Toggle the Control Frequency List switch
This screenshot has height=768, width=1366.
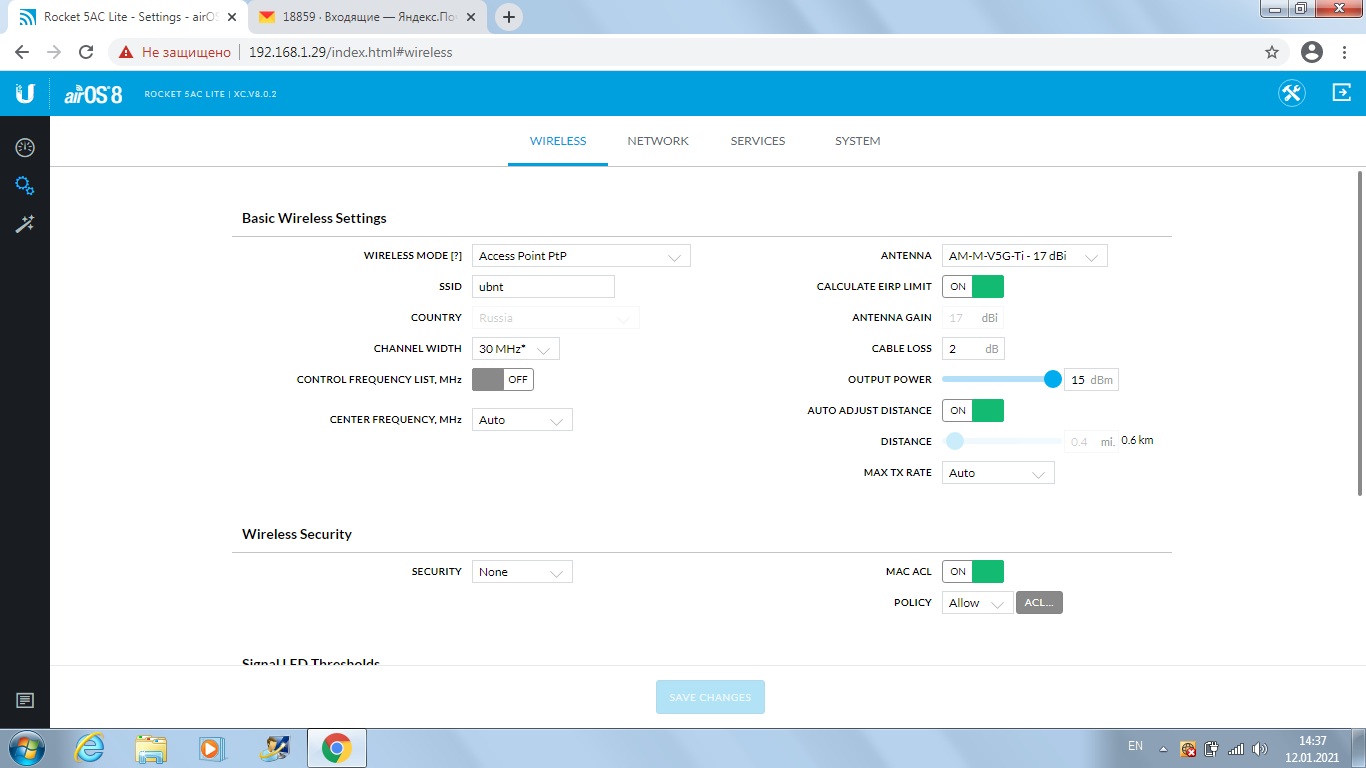pos(503,379)
